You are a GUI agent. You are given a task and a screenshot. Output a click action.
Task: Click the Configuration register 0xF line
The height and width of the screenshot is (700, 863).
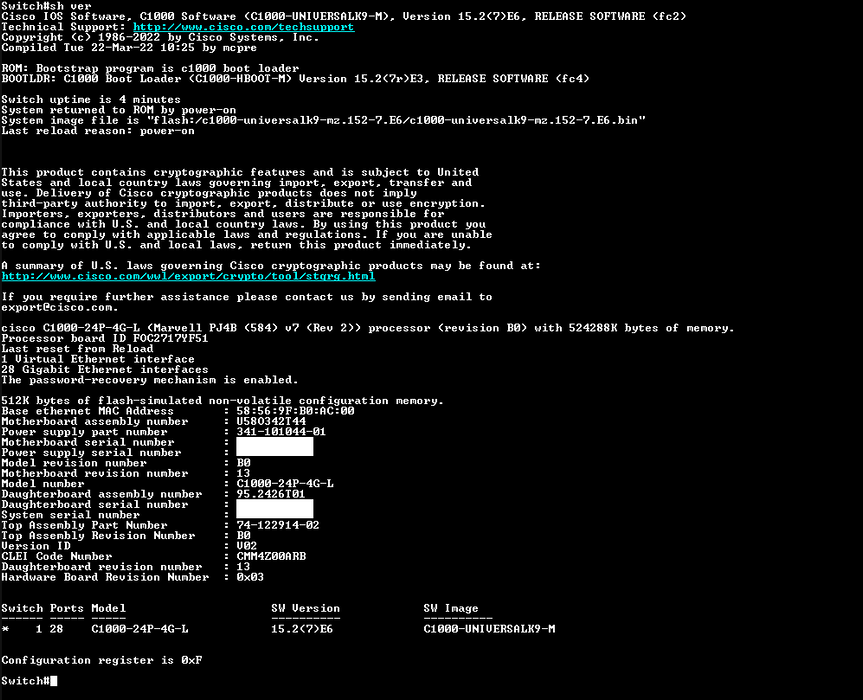[x=102, y=660]
